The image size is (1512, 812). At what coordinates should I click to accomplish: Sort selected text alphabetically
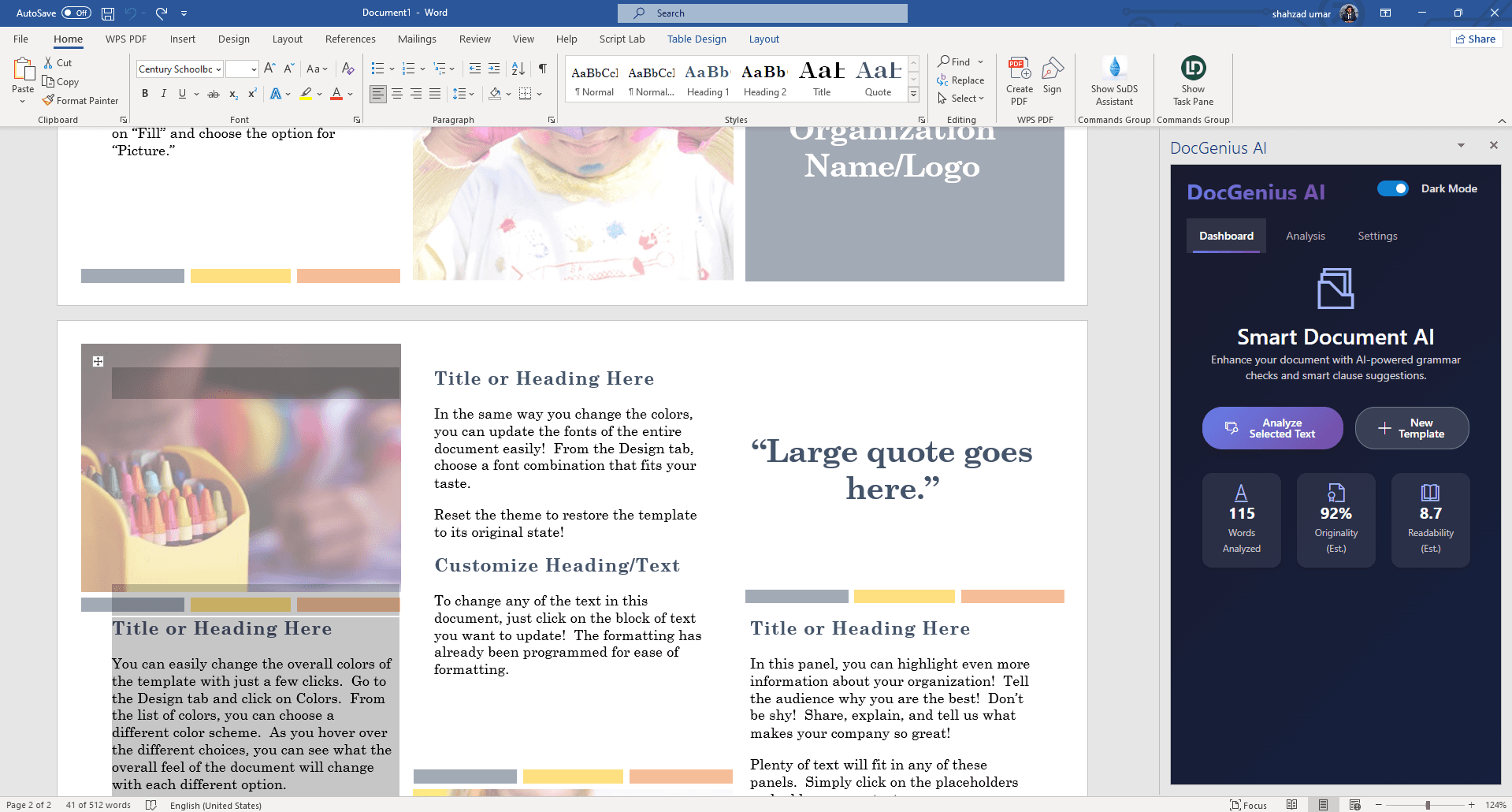pos(518,69)
